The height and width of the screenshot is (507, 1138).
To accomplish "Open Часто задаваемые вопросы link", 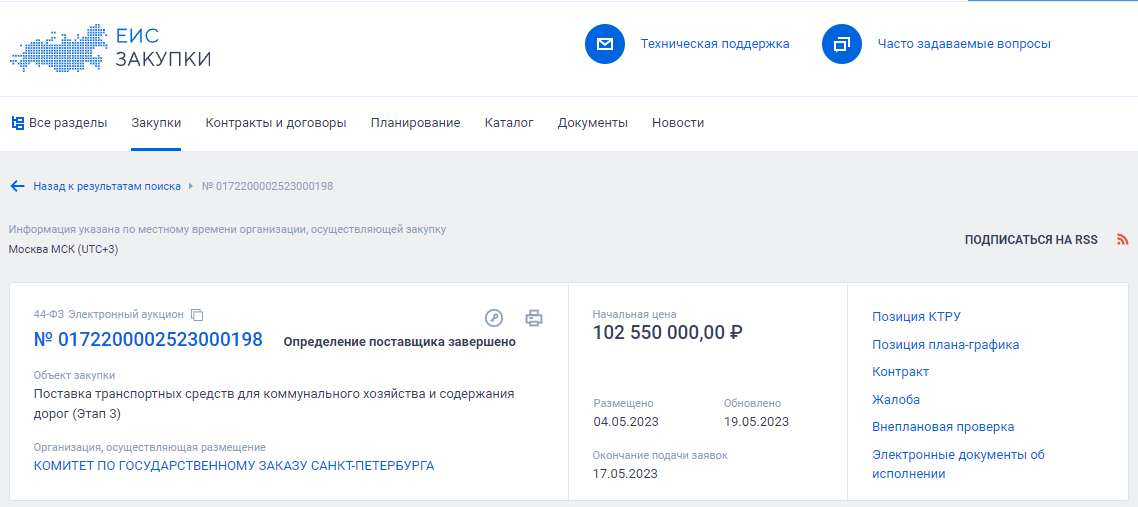I will click(x=964, y=44).
